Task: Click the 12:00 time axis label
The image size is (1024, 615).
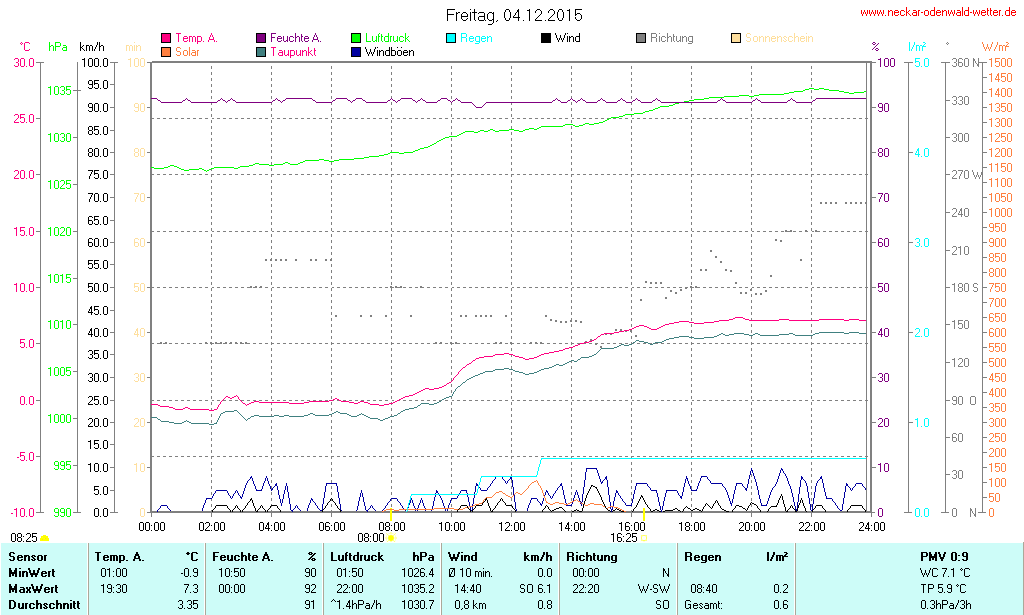Action: coord(512,526)
